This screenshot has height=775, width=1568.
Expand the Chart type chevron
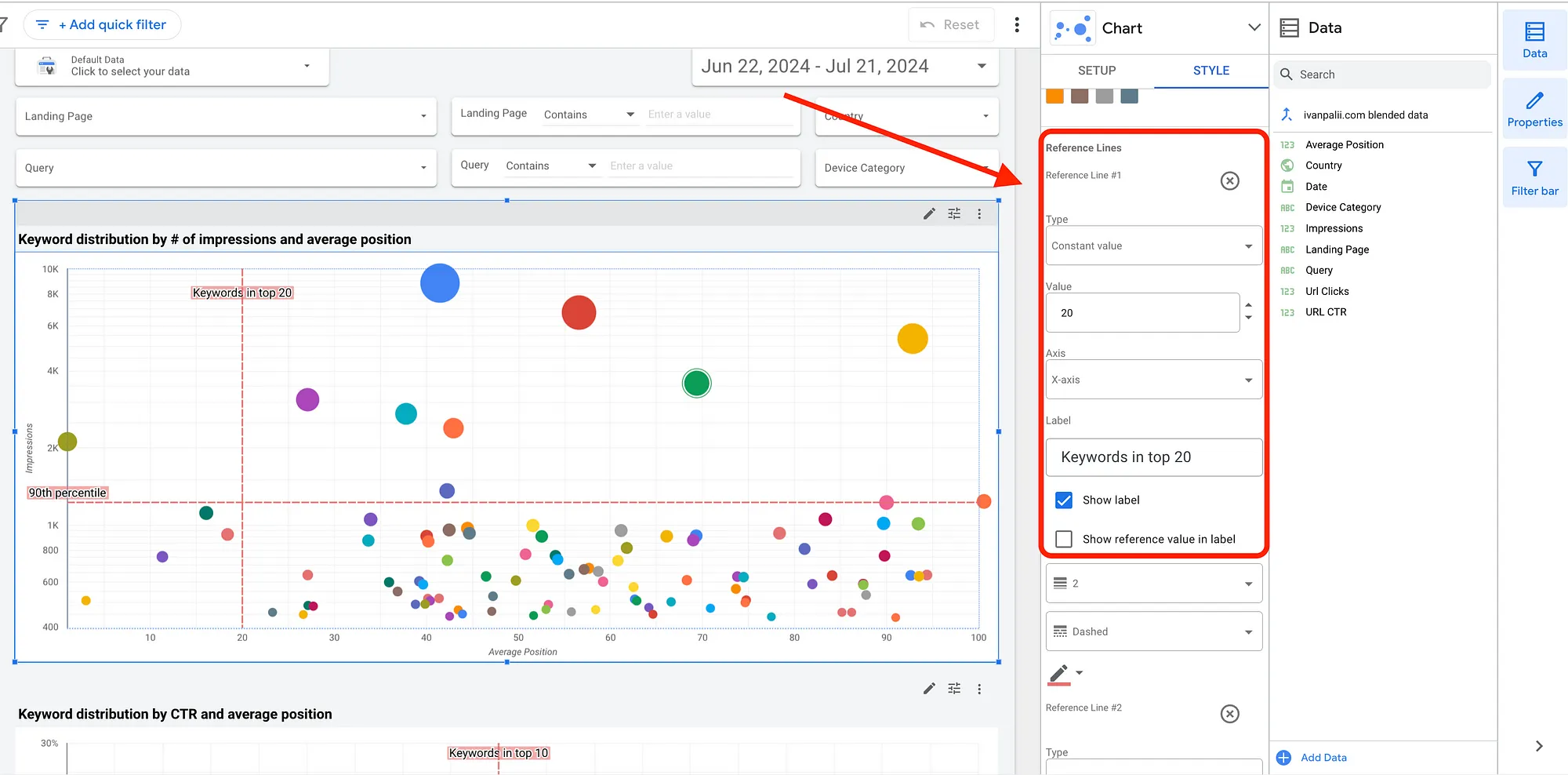coord(1254,27)
